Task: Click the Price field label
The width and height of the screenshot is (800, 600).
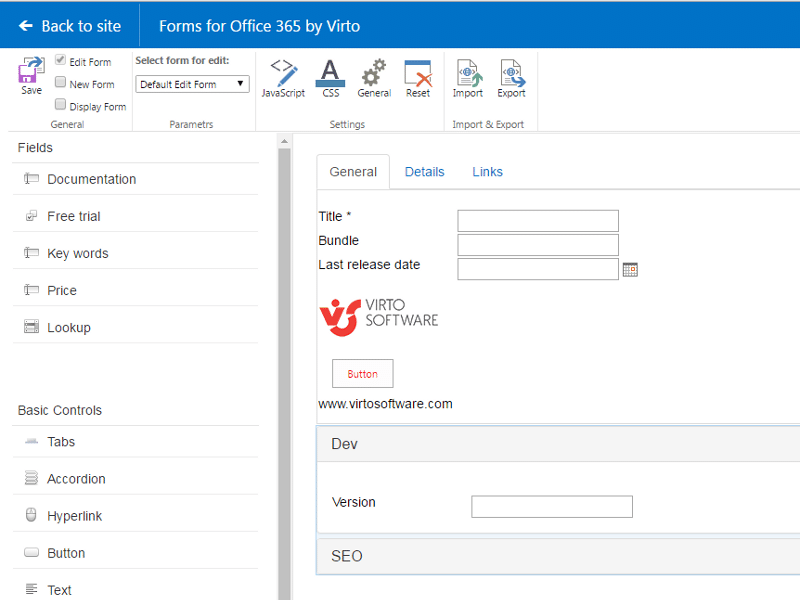Action: (62, 290)
